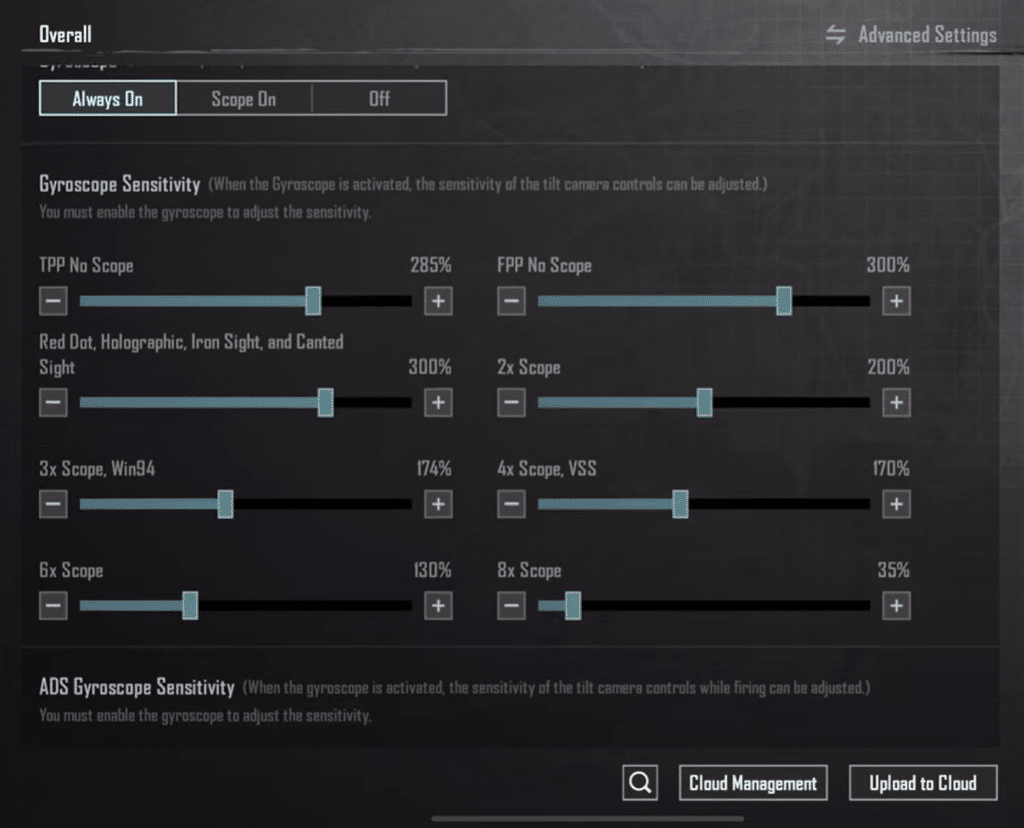Click the magnifying glass search icon
This screenshot has height=828, width=1024.
640,783
